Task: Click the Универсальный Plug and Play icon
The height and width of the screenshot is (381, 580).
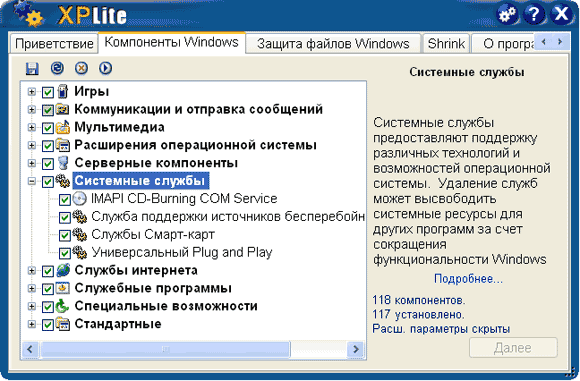Action: [x=80, y=252]
